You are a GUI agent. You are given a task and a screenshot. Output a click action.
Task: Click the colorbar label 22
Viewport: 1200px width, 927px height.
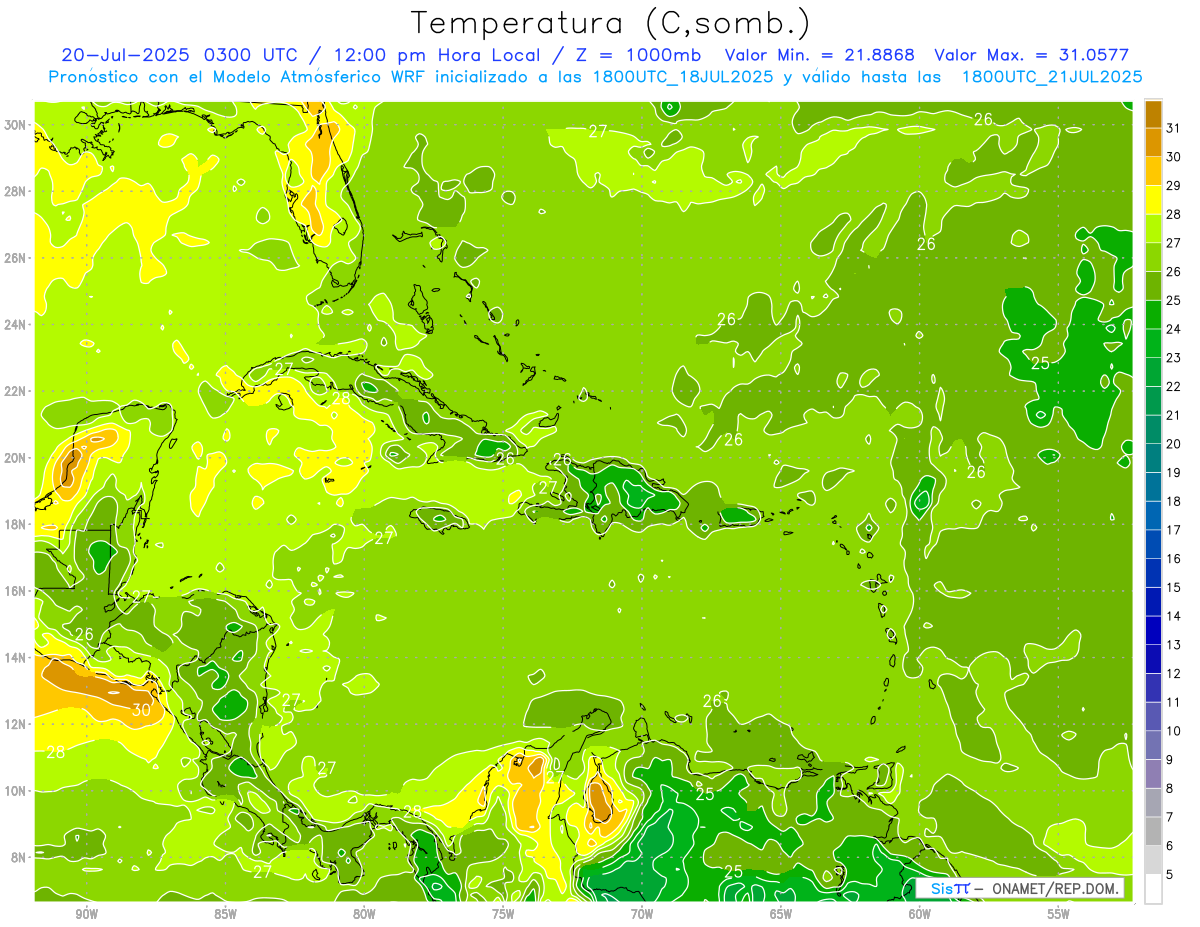1174,387
